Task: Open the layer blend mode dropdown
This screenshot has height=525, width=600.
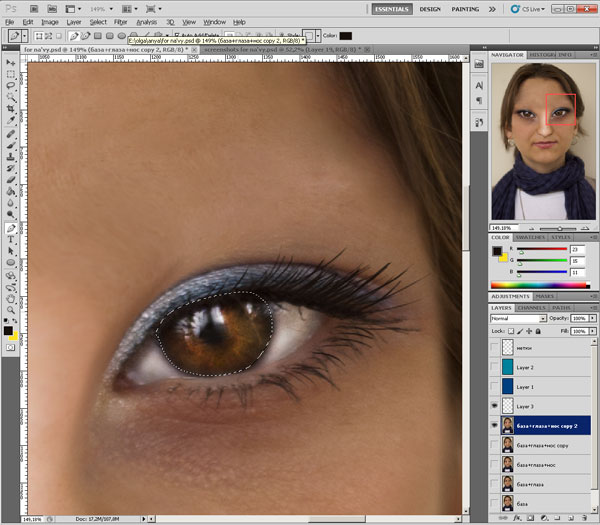Action: click(x=514, y=318)
